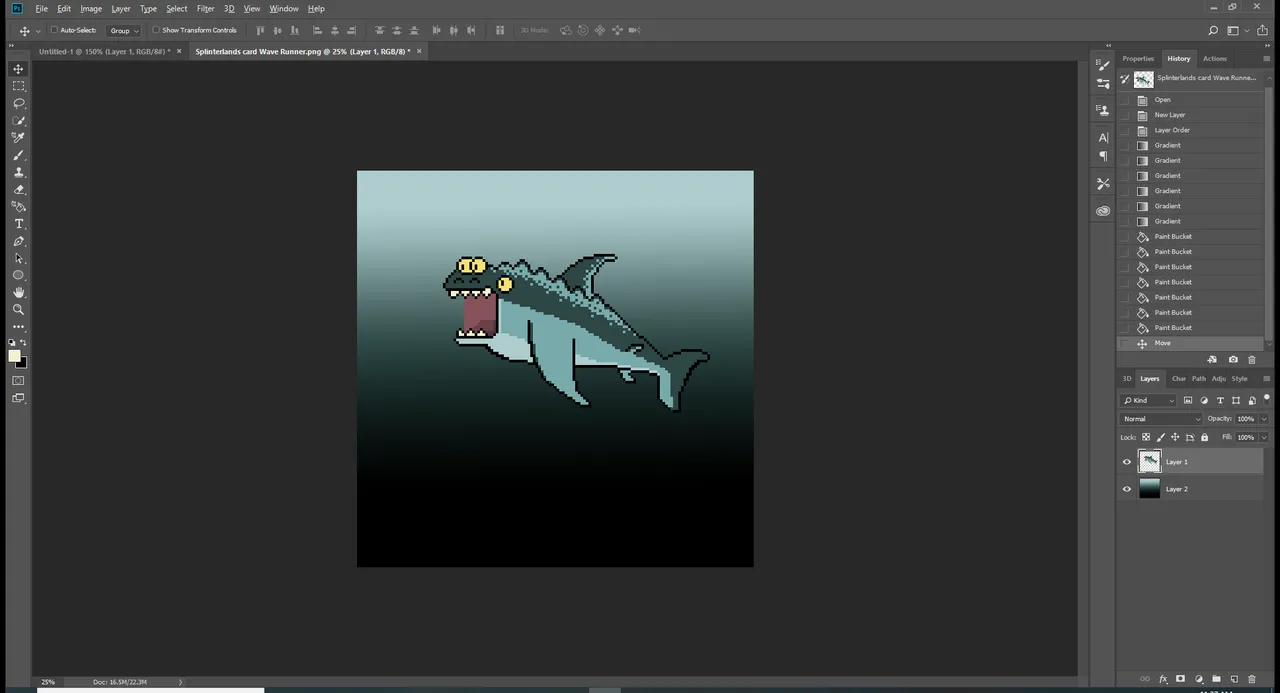Image resolution: width=1280 pixels, height=693 pixels.
Task: Open the Group auto-select dropdown
Action: [124, 31]
